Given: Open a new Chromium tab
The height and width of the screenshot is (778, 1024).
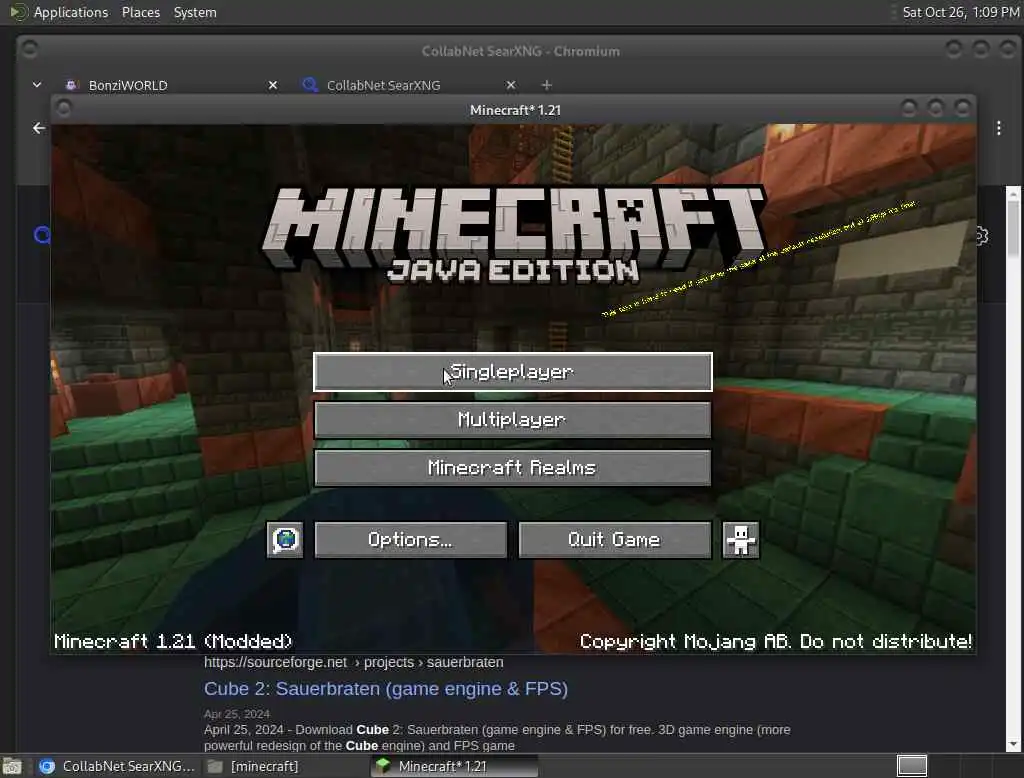Looking at the screenshot, I should (x=547, y=86).
